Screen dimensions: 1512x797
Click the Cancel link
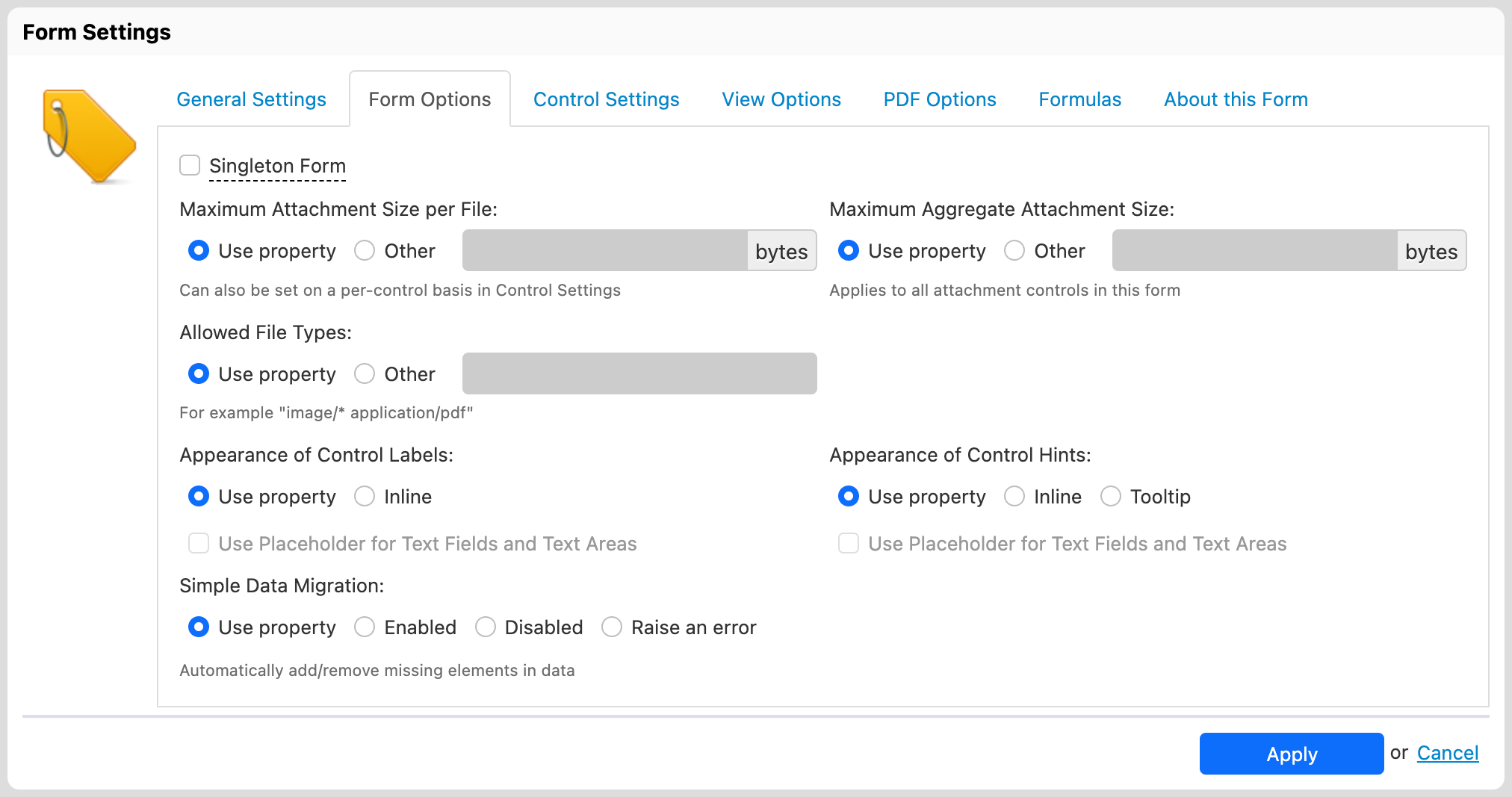(x=1447, y=753)
